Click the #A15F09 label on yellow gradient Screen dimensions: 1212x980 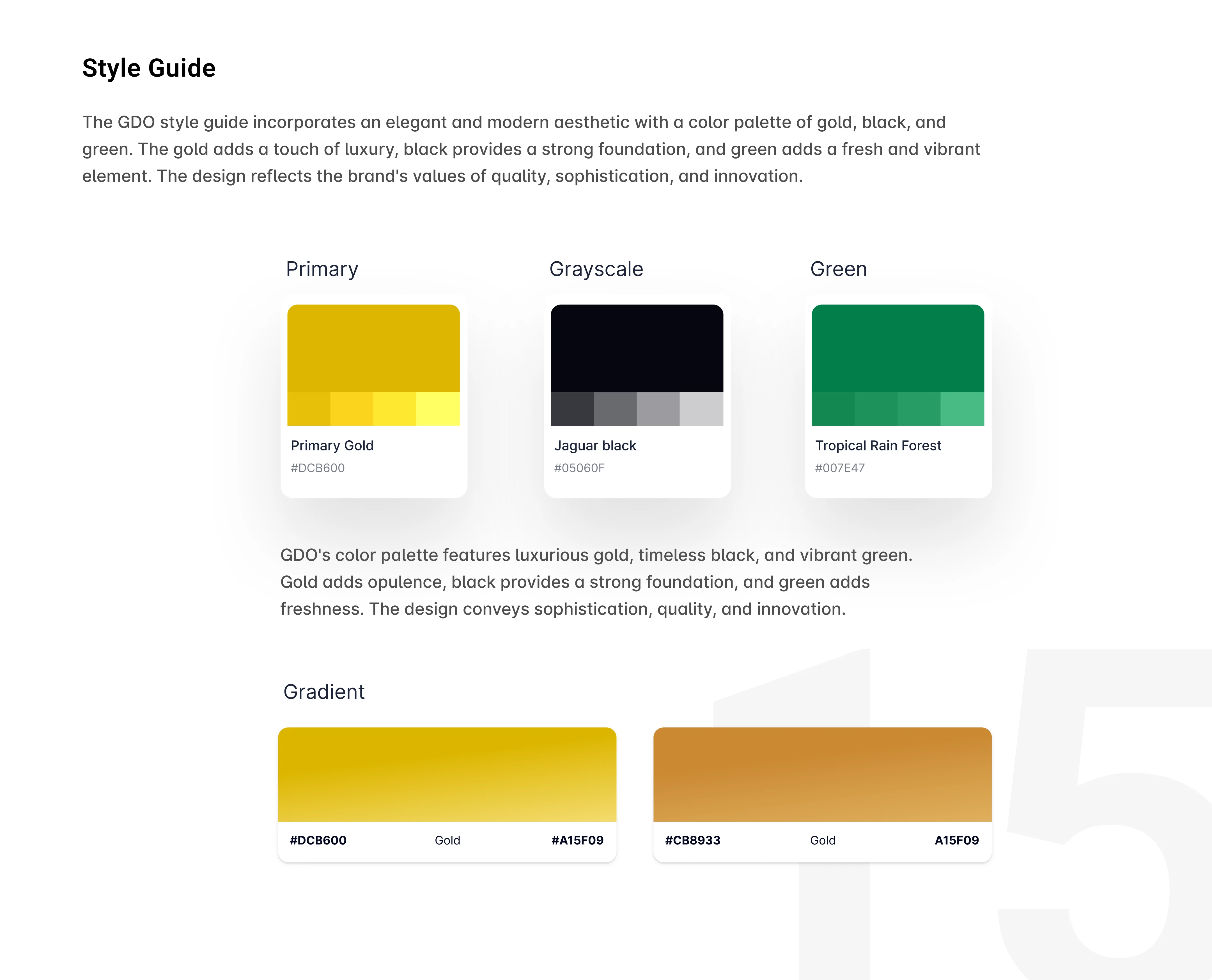click(578, 840)
